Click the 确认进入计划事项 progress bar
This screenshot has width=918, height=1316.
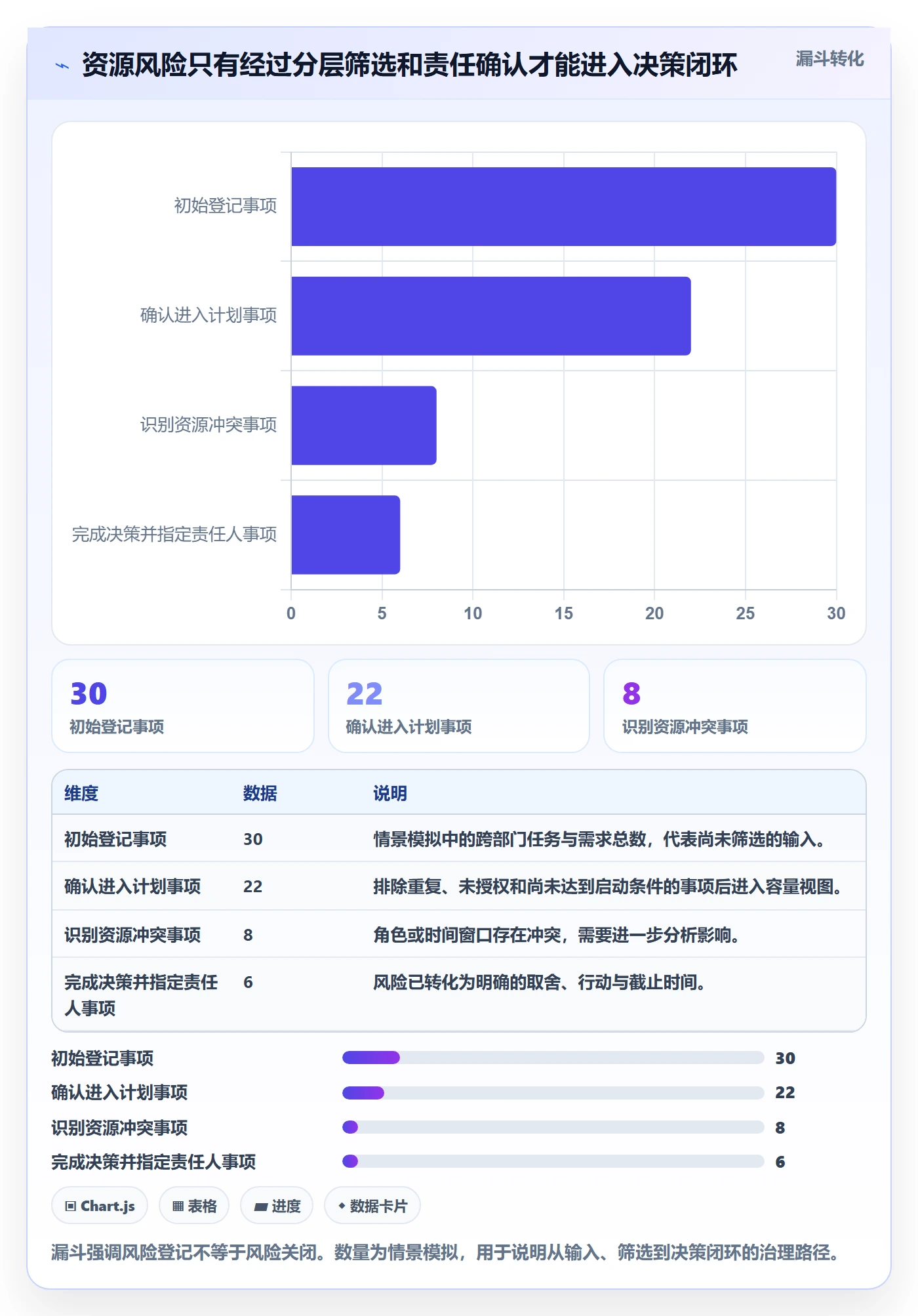[553, 1093]
